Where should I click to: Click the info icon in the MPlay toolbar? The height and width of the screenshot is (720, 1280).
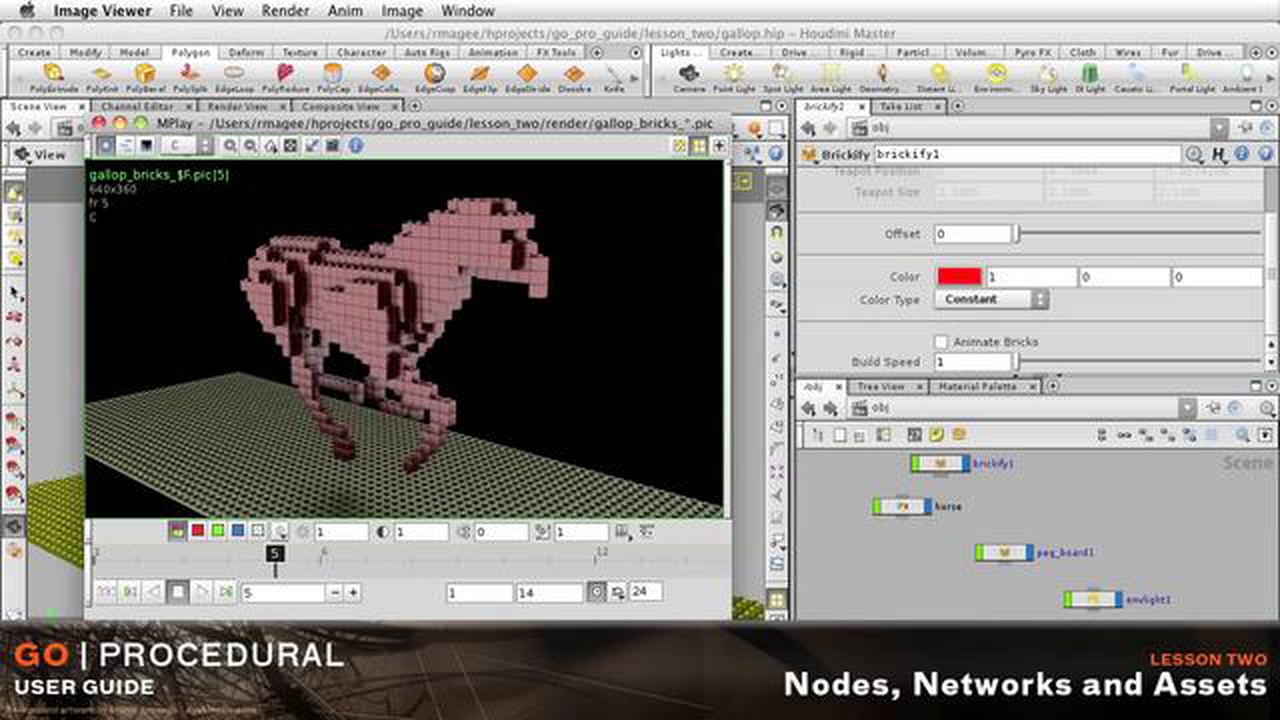click(x=354, y=145)
